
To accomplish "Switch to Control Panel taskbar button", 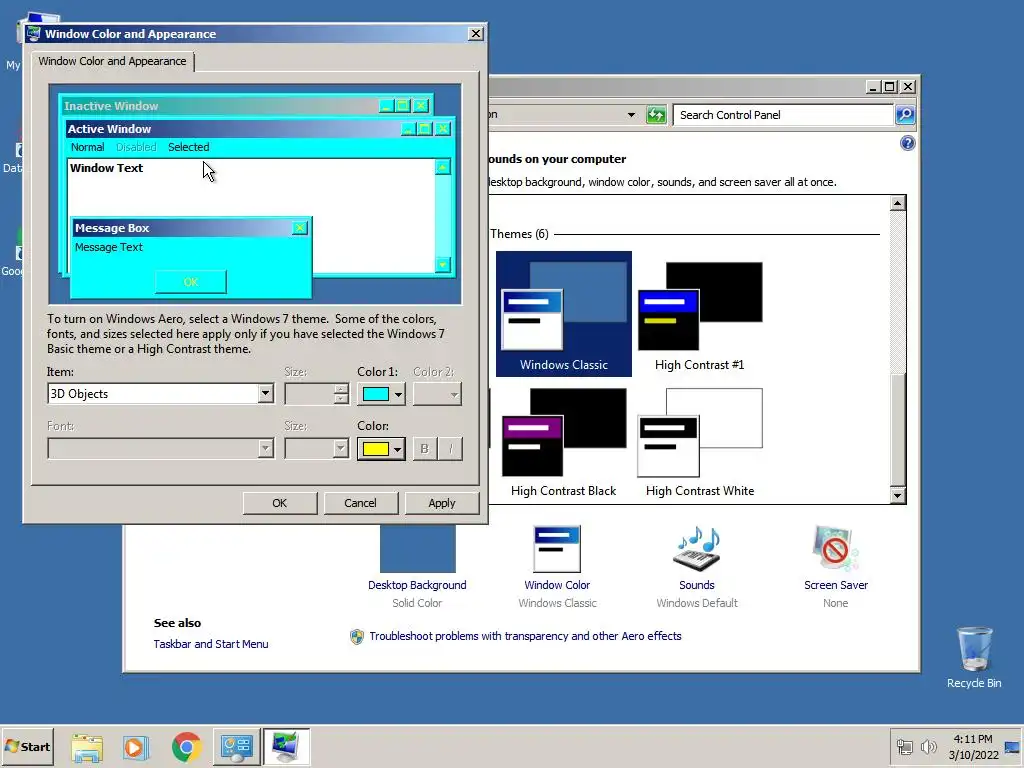I will pyautogui.click(x=236, y=747).
